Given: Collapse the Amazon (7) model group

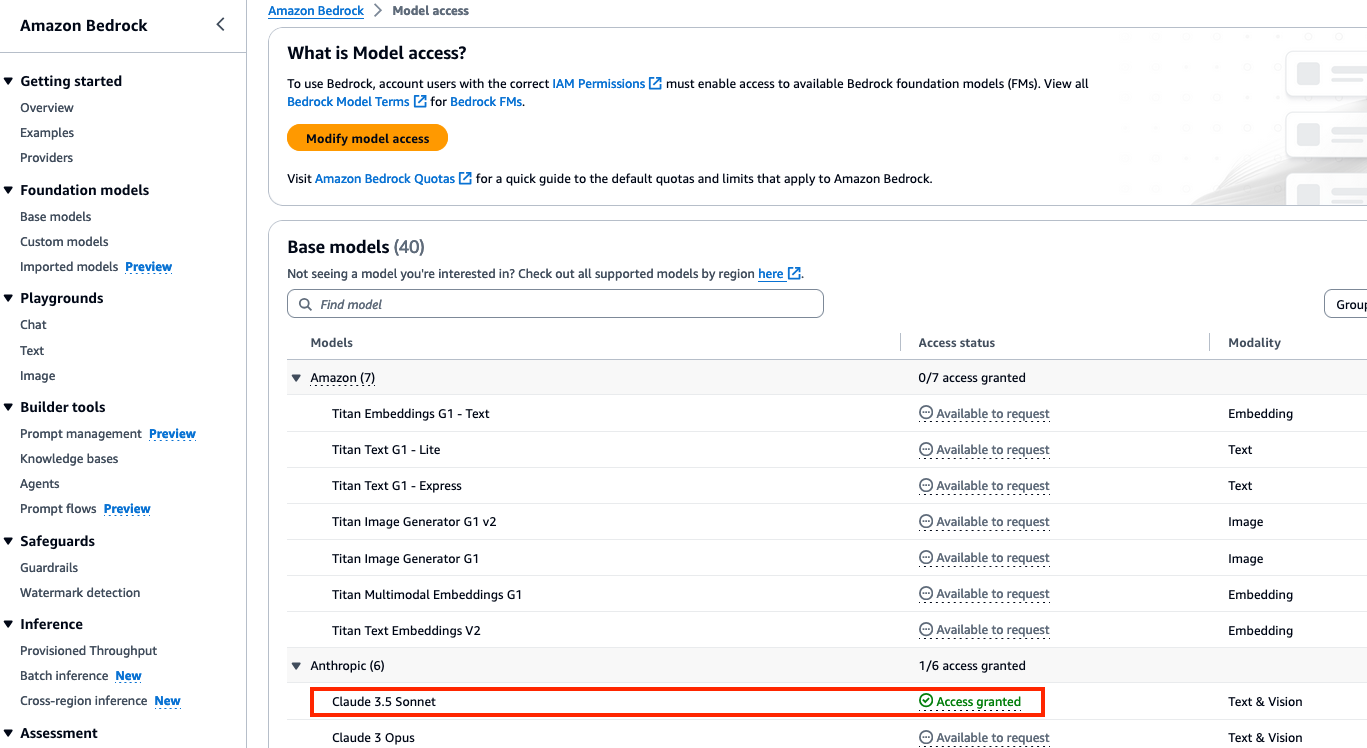Looking at the screenshot, I should 296,378.
